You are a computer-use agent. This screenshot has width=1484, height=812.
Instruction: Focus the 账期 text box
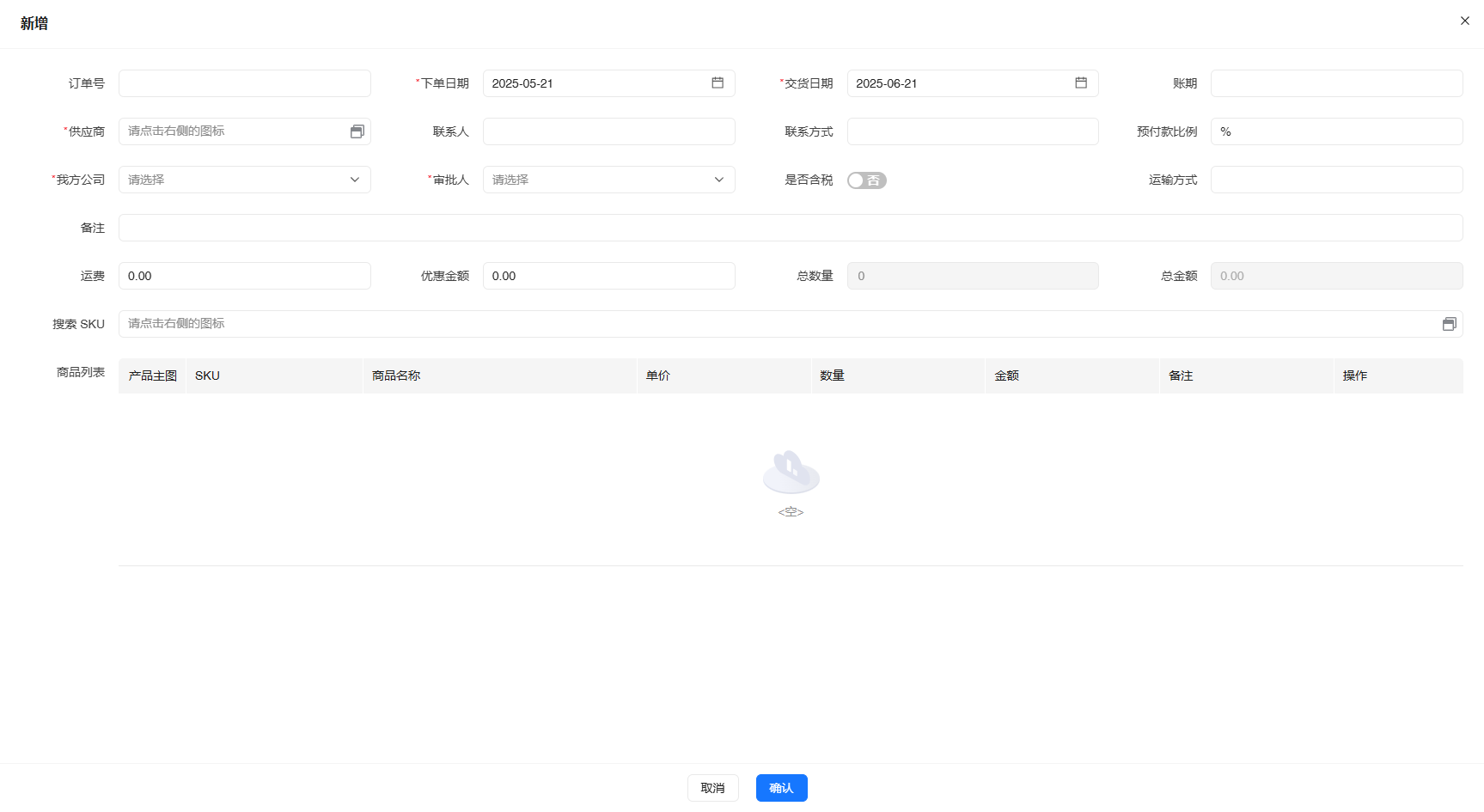click(x=1336, y=83)
